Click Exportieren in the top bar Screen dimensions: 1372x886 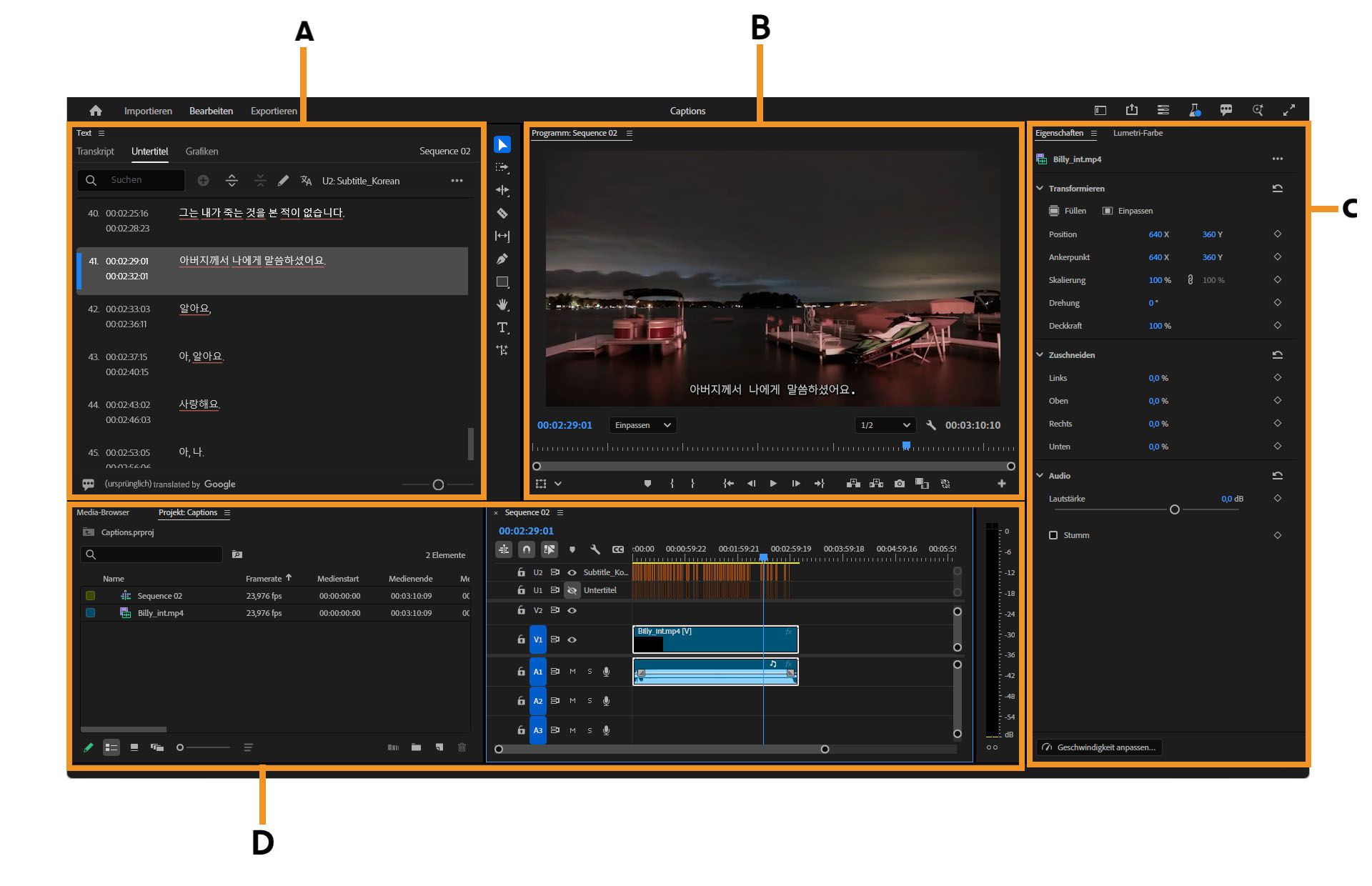tap(274, 111)
